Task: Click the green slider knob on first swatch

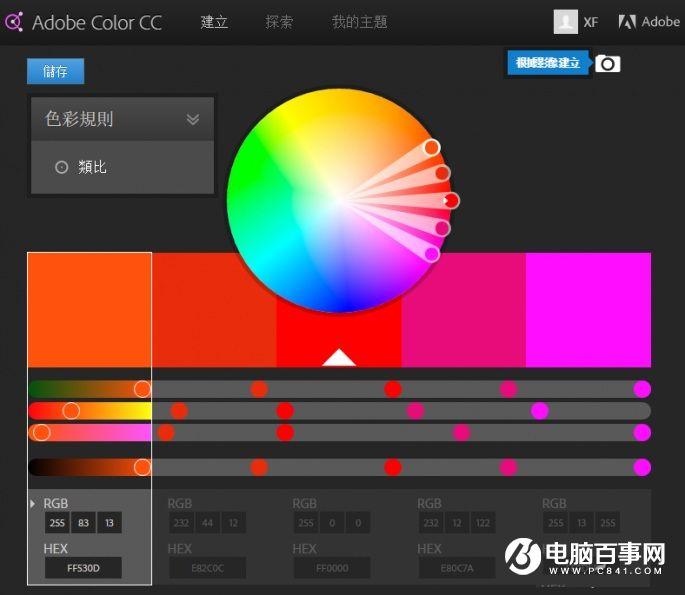Action: pyautogui.click(x=71, y=411)
